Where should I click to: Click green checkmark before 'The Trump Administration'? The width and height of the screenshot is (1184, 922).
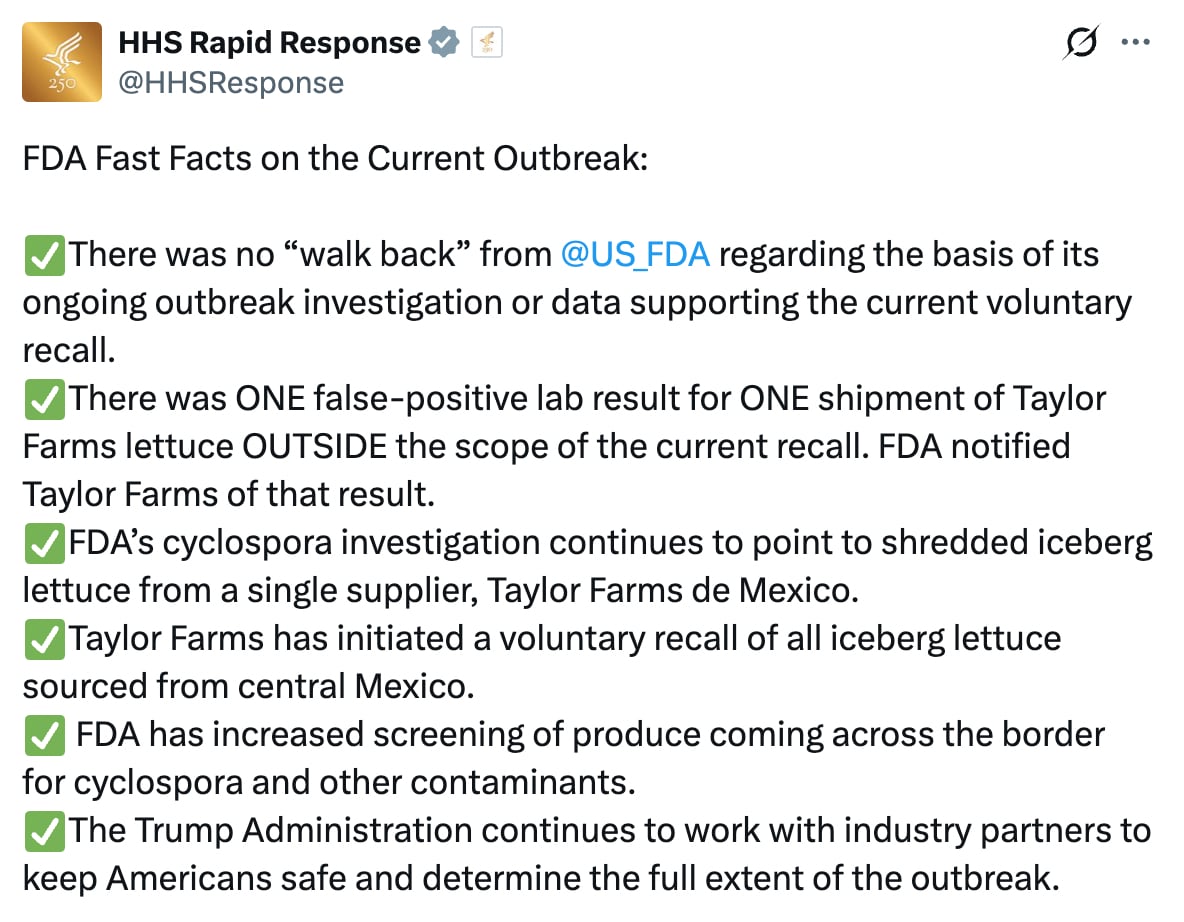(45, 831)
